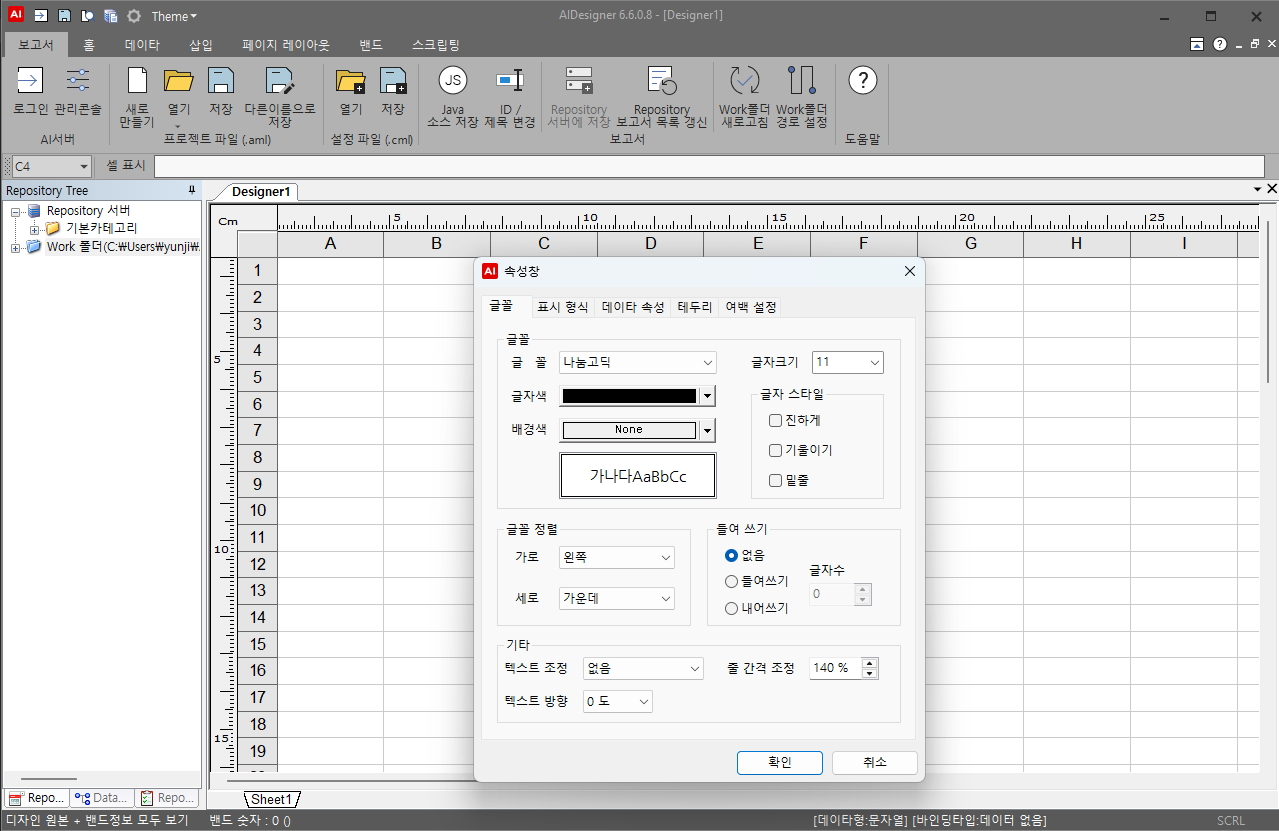
Task: Open the 도움말 help icon
Action: [x=862, y=82]
